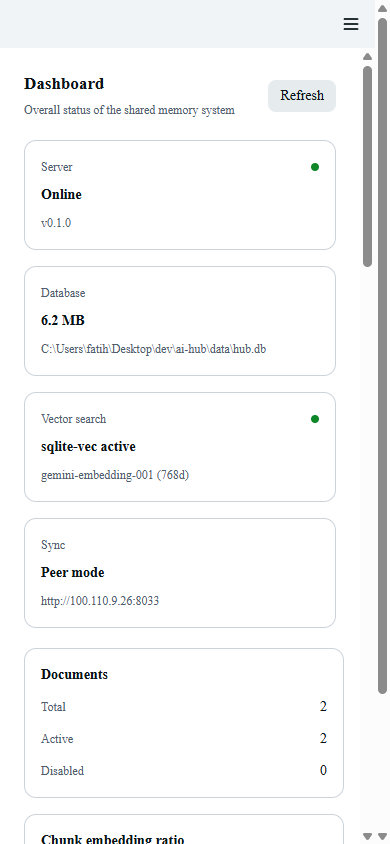Select the Server Online card heading
The width and height of the screenshot is (390, 844).
61,194
